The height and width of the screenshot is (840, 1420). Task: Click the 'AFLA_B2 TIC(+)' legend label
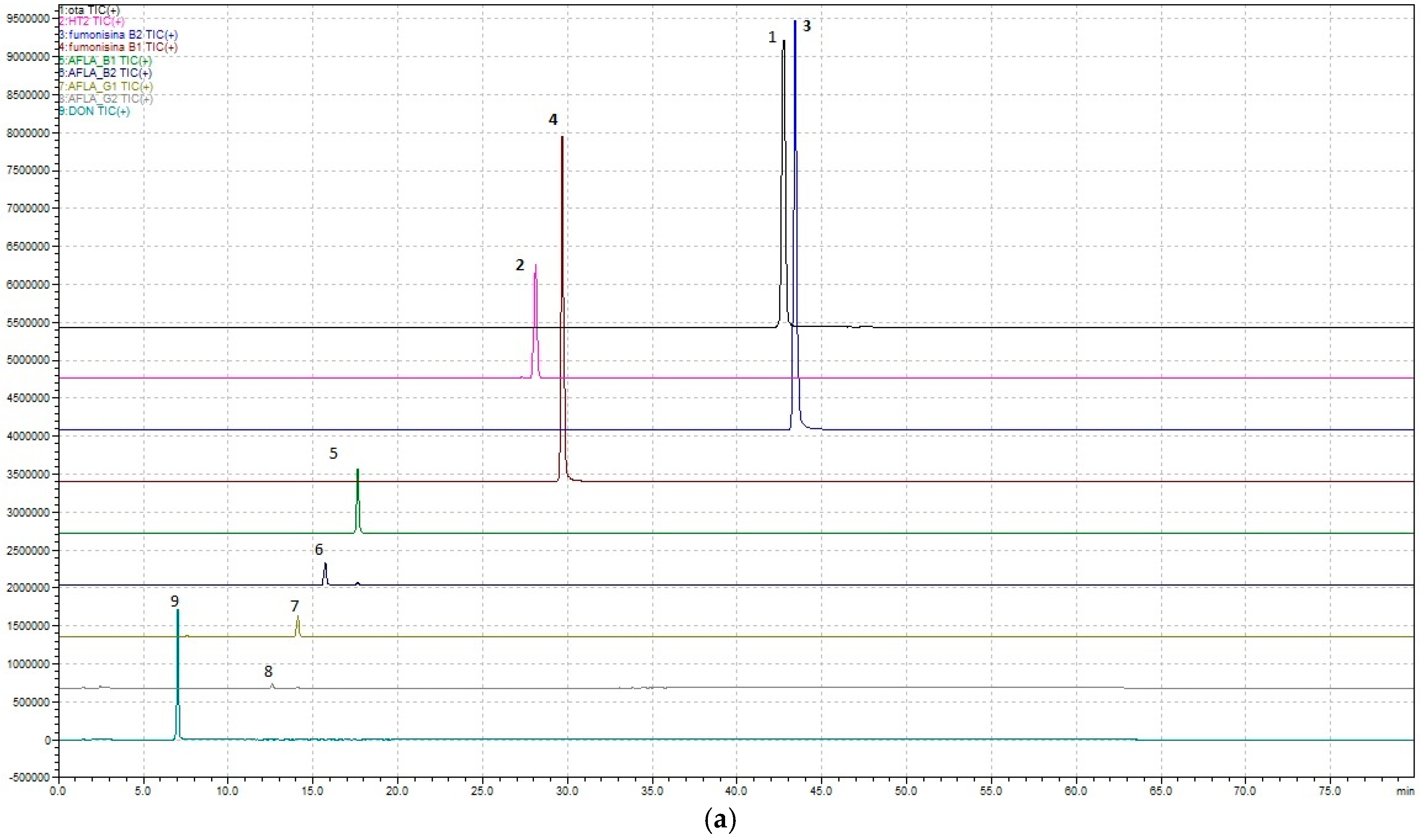(105, 73)
